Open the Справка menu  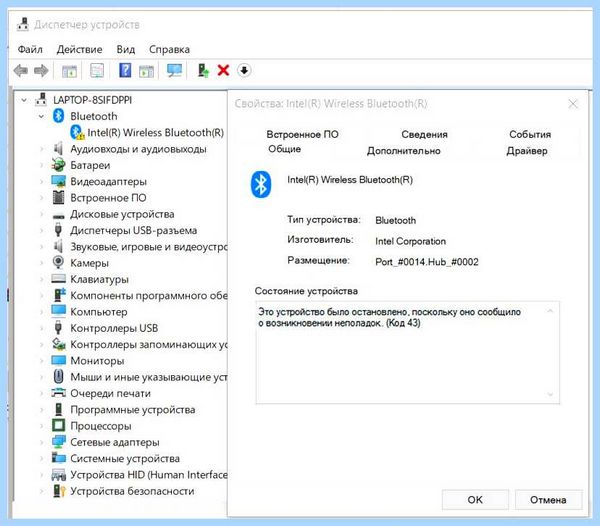[169, 49]
